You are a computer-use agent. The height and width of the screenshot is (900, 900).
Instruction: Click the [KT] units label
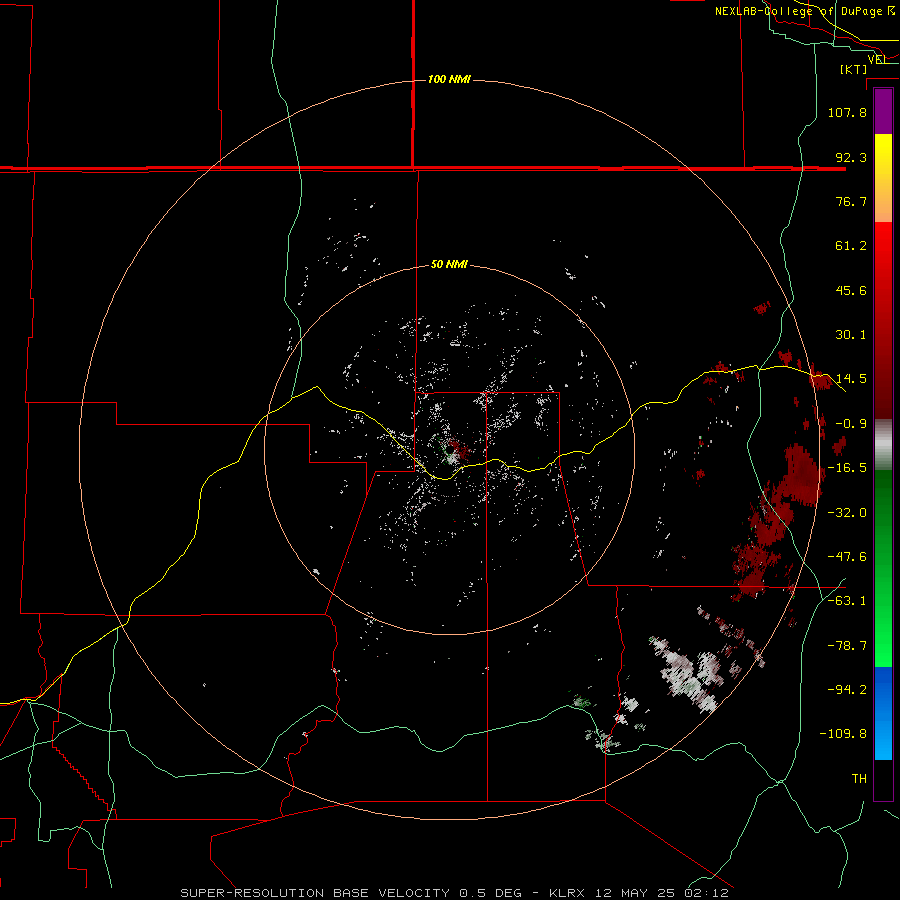point(854,69)
